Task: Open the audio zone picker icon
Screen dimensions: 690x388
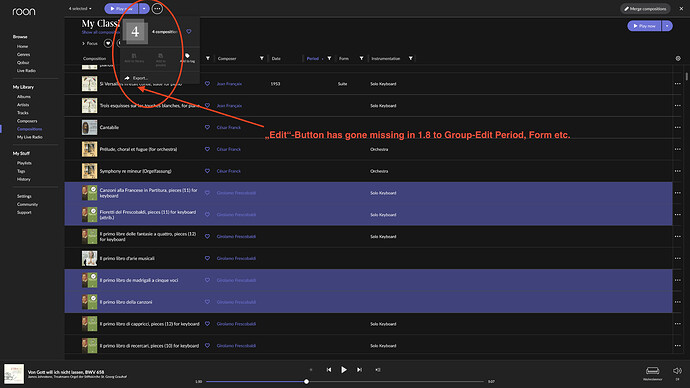Action: (652, 370)
